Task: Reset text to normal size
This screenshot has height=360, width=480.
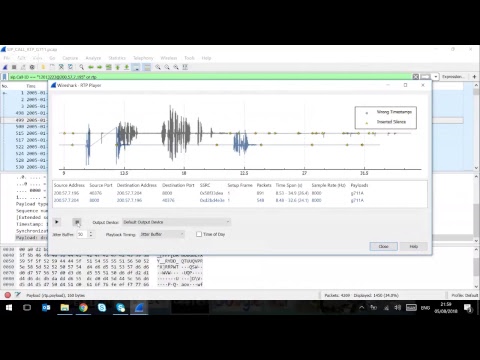Action: tap(176, 67)
